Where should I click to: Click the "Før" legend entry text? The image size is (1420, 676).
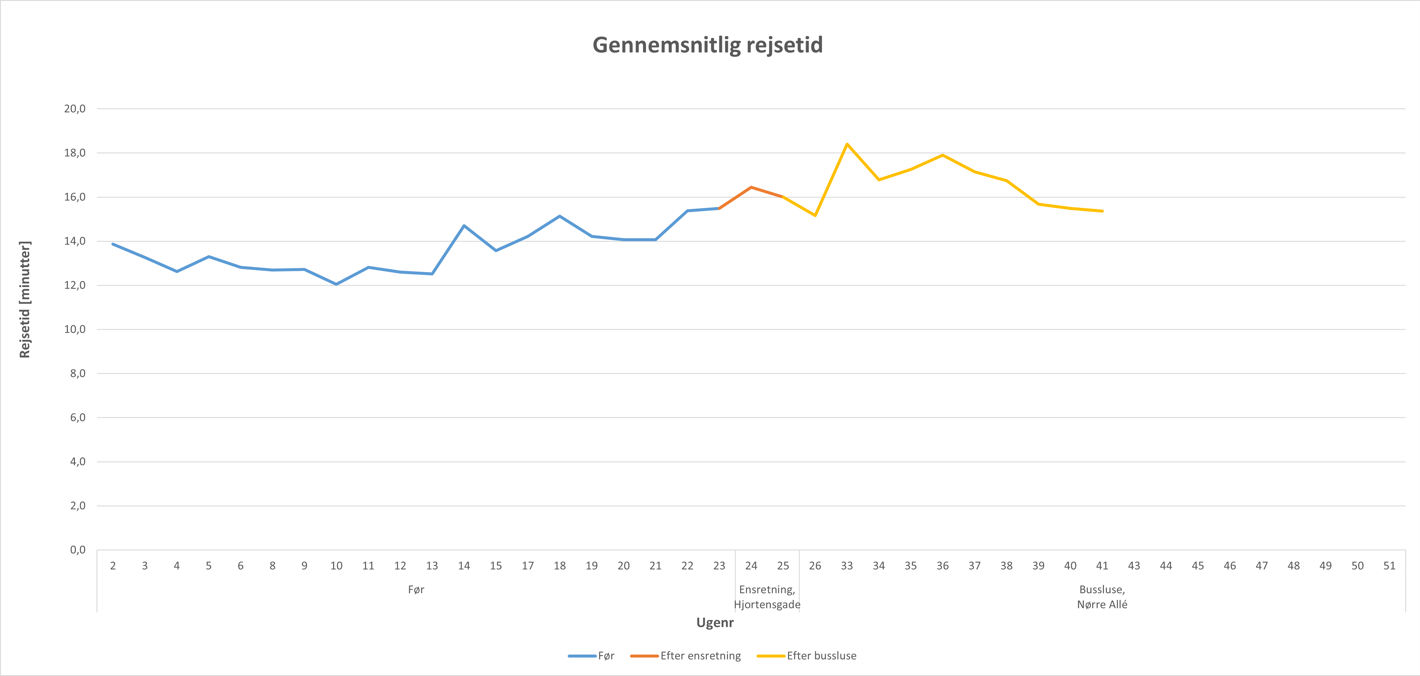[606, 656]
